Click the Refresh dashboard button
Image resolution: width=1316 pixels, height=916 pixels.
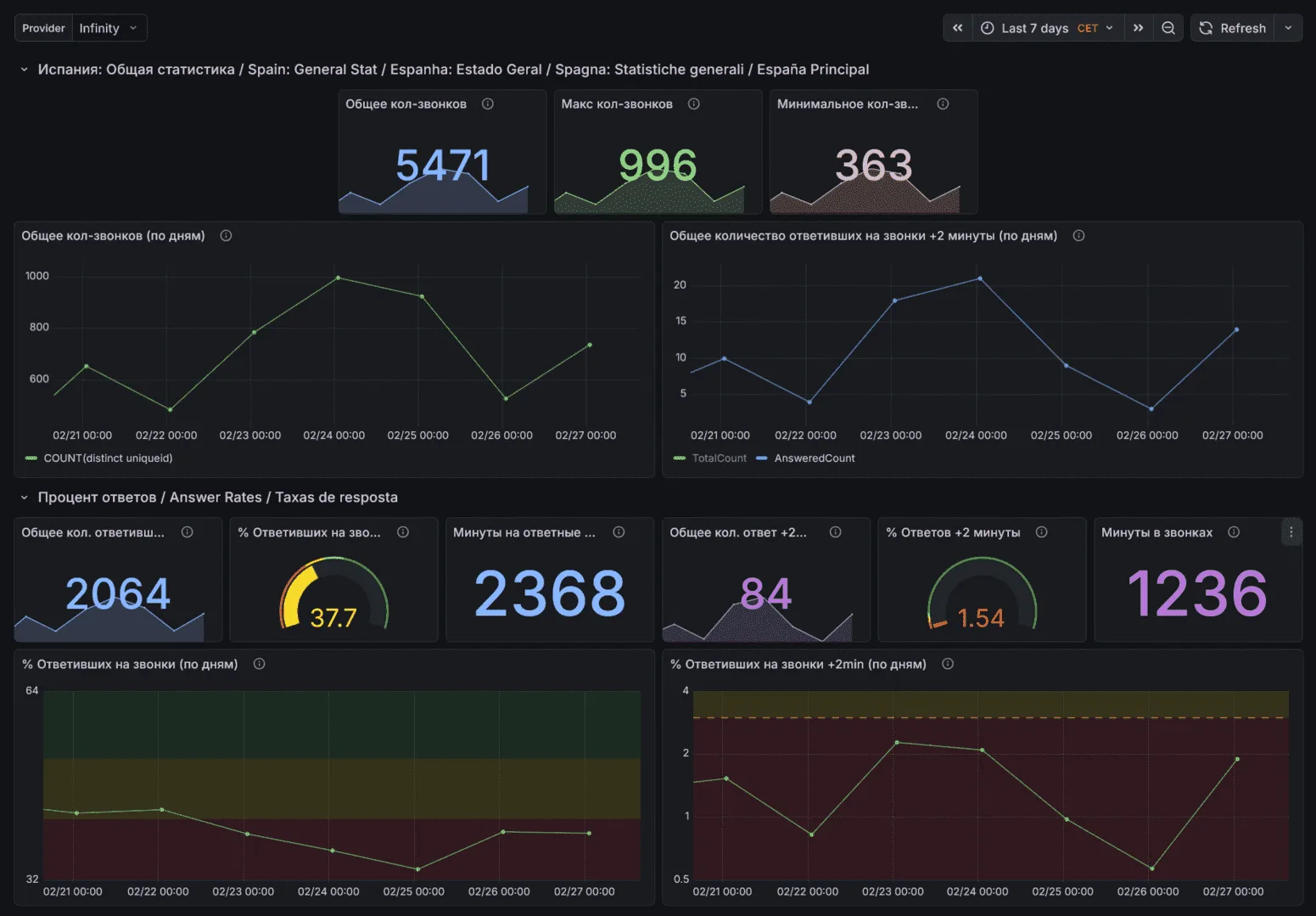(1232, 28)
